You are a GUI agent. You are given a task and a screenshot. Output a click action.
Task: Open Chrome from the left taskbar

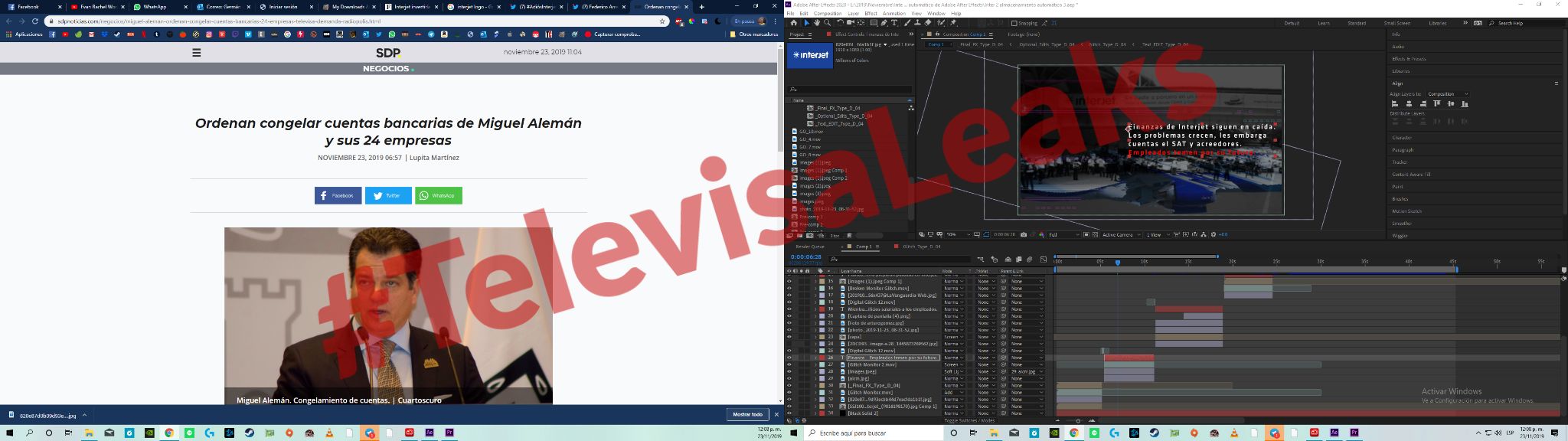(x=169, y=433)
